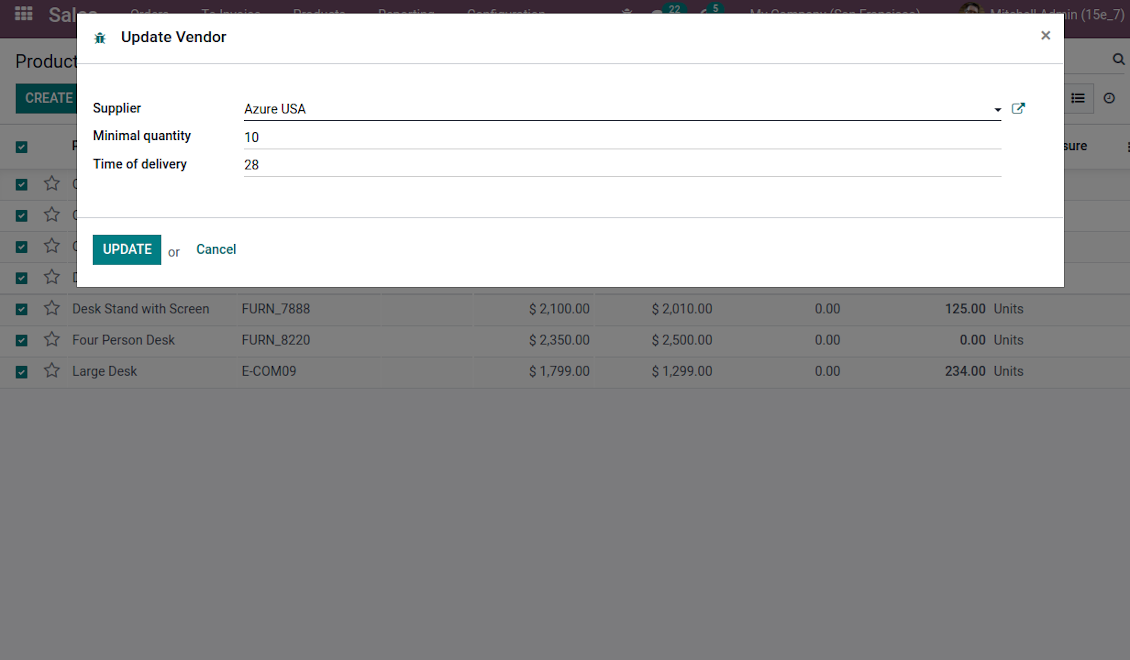This screenshot has height=660, width=1130.
Task: Expand the Supplier dropdown arrow
Action: pos(997,110)
